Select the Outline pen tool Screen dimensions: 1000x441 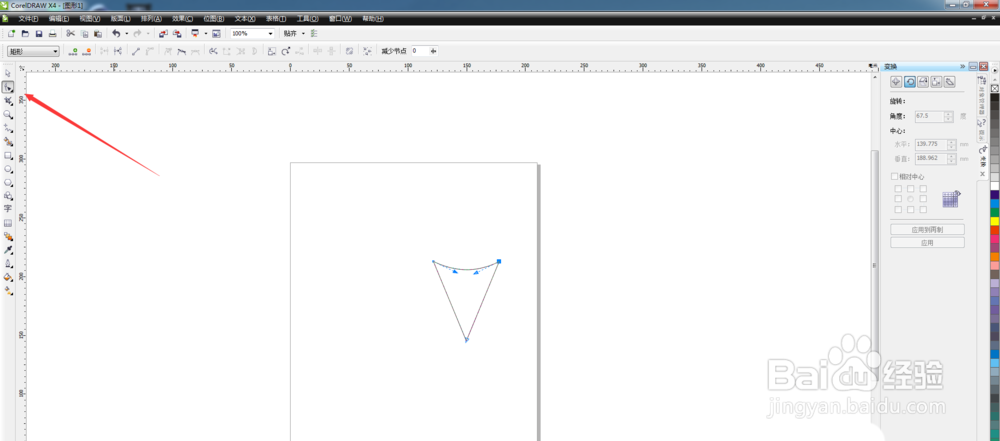[x=8, y=263]
